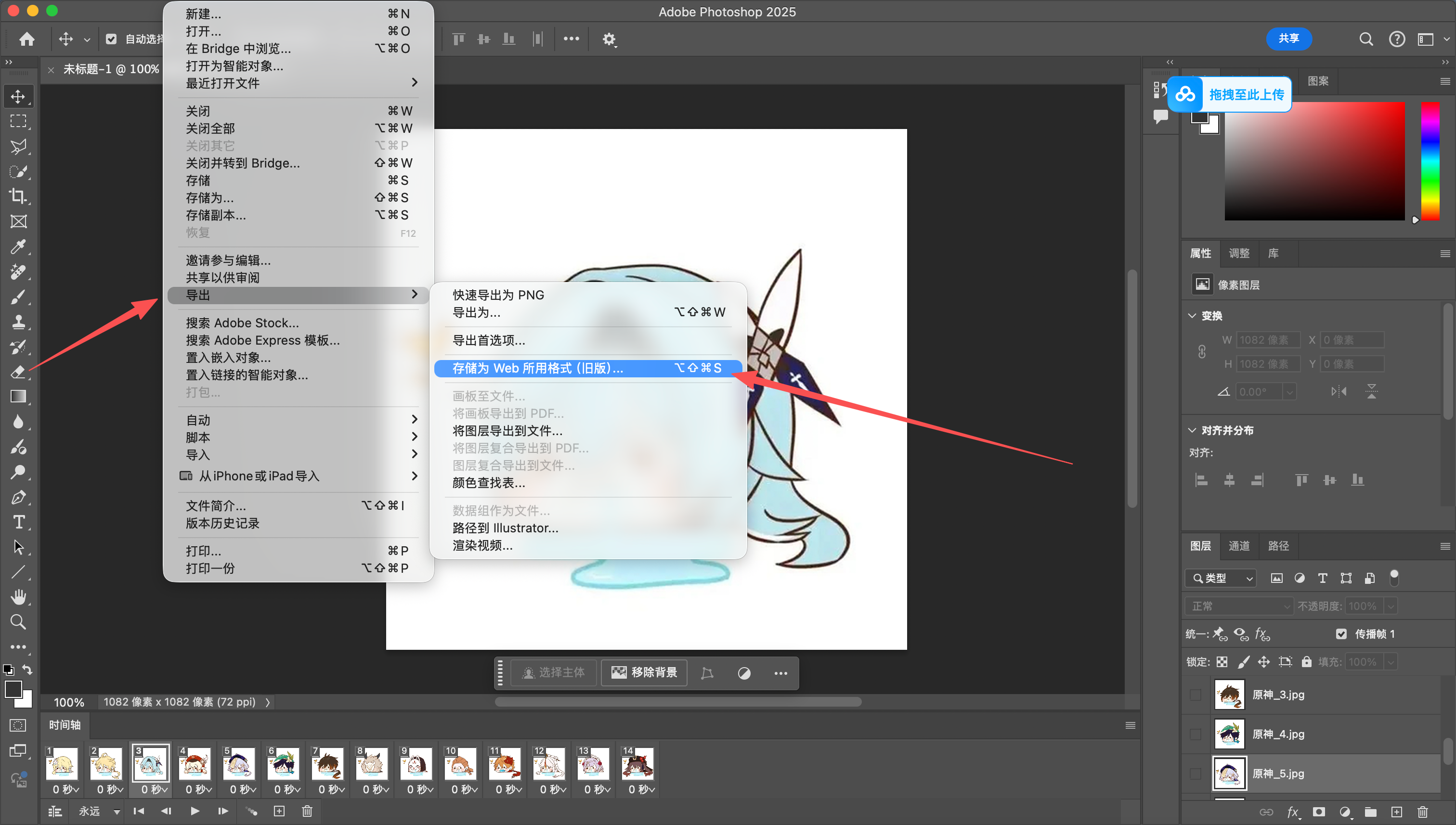1456x825 pixels.
Task: Open the 正常 blend mode dropdown
Action: 1239,606
